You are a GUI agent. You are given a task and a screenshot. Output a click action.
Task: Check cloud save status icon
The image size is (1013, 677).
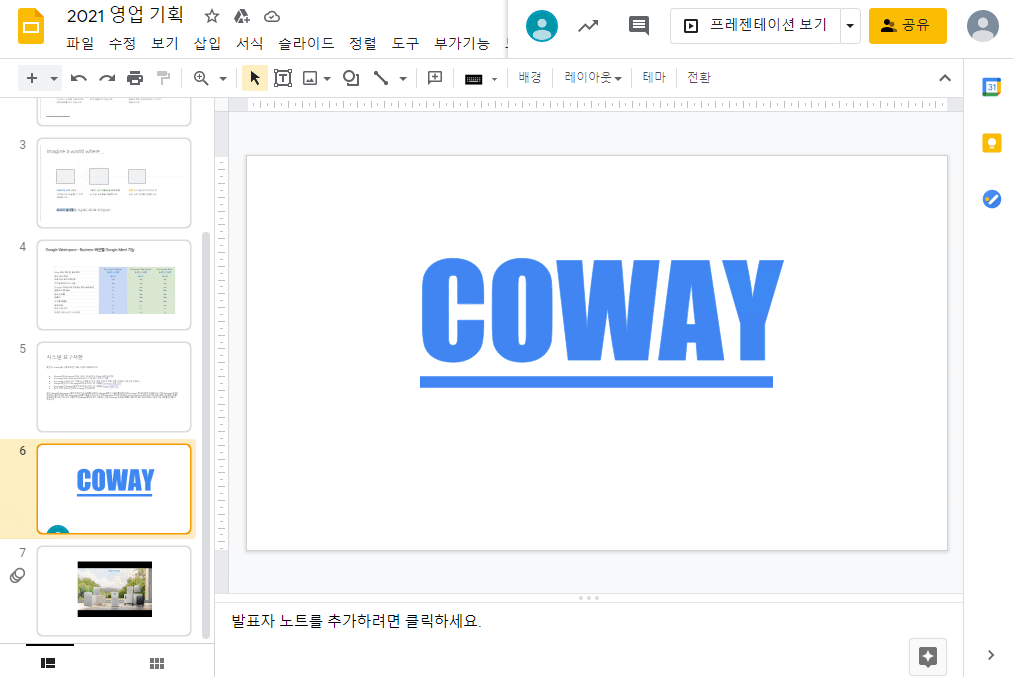pos(272,16)
